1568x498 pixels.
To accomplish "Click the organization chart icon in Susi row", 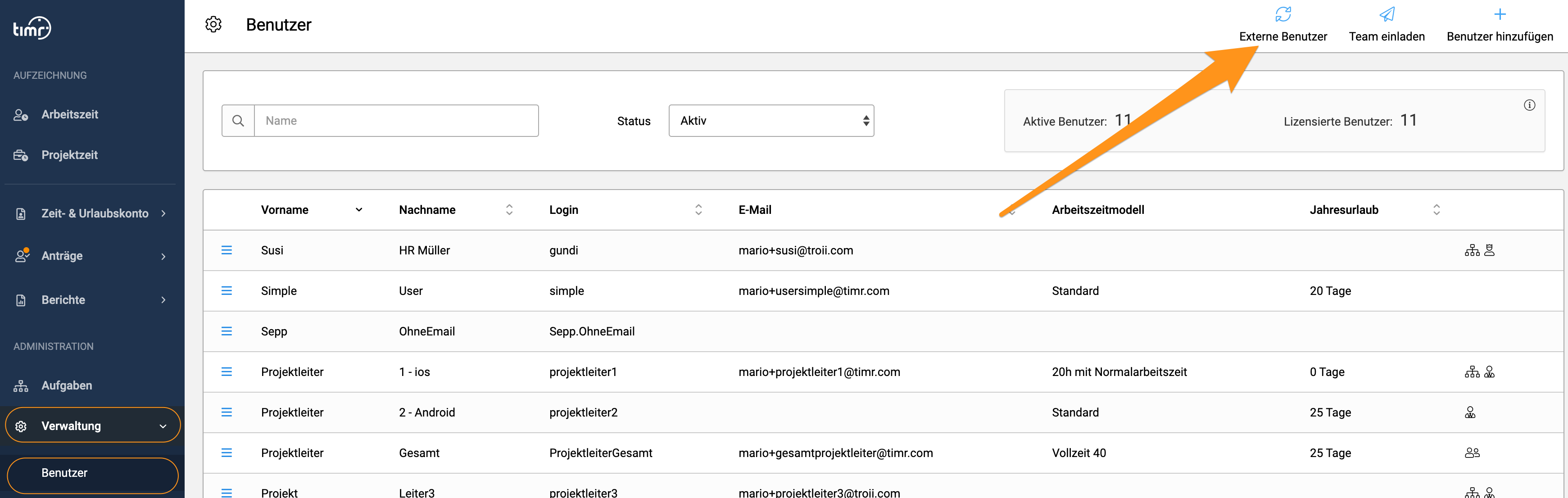I will [1472, 250].
